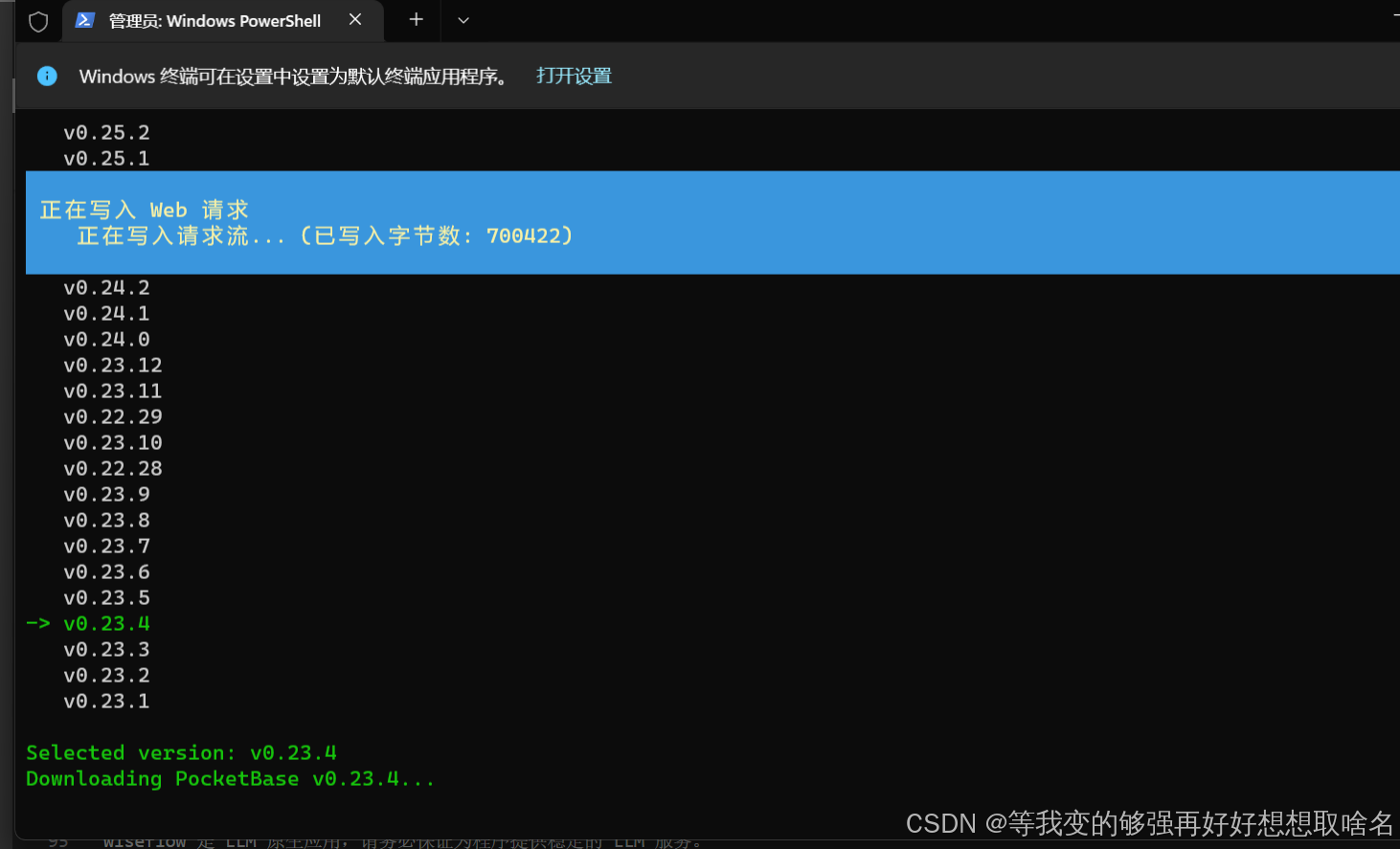Click the green arrow marking v0.23.4
Image resolution: width=1400 pixels, height=849 pixels.
37,623
